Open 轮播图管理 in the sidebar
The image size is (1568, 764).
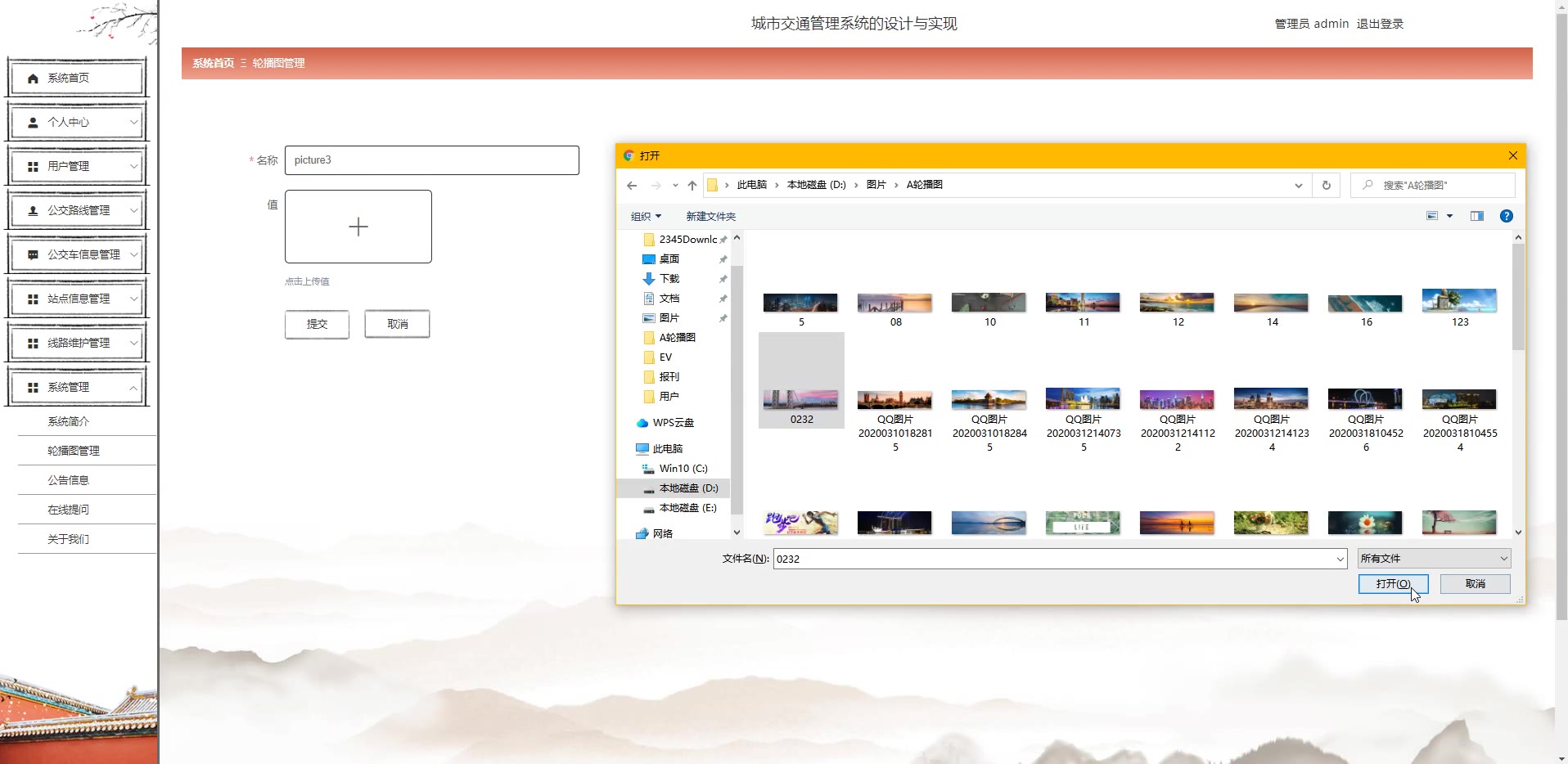(74, 451)
